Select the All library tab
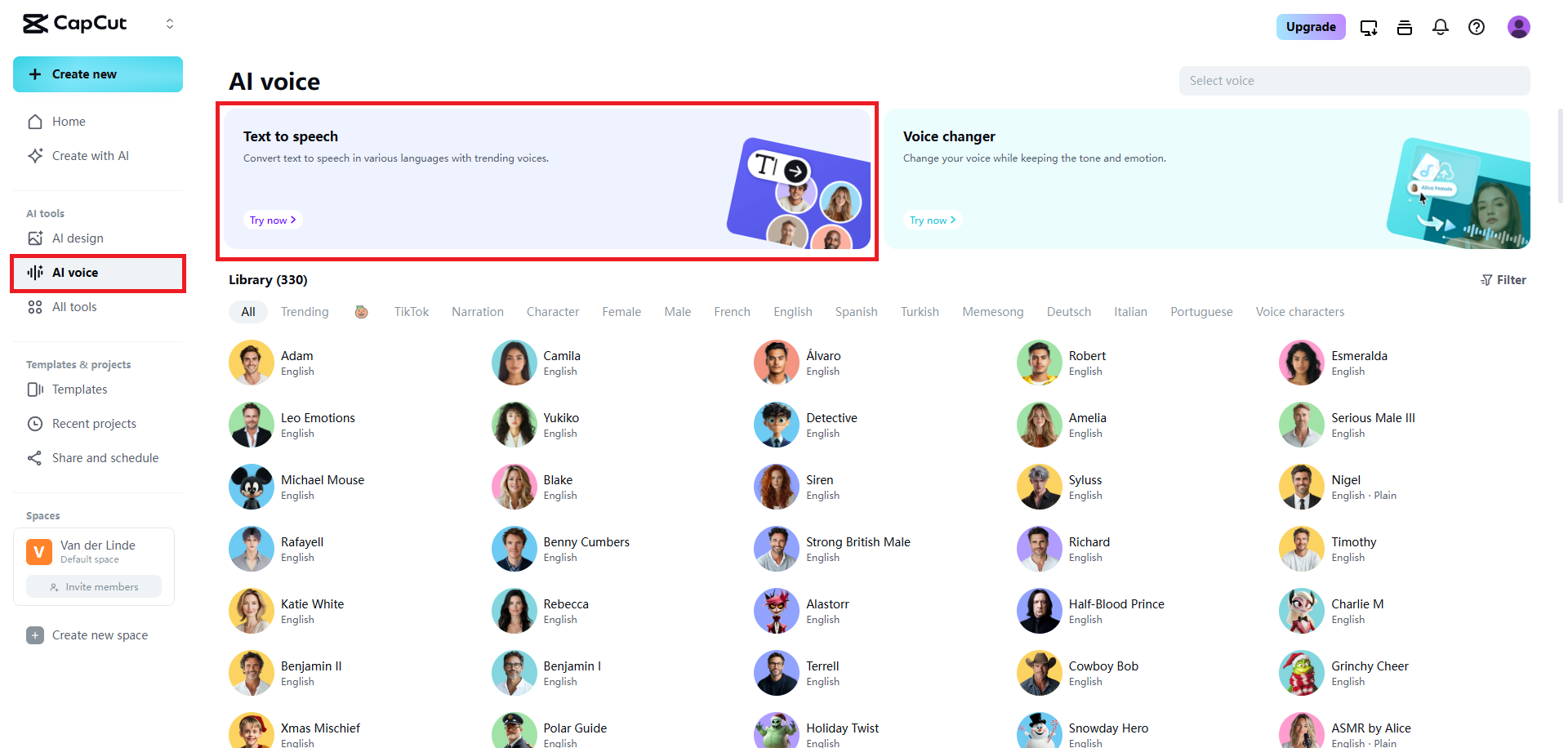 248,312
